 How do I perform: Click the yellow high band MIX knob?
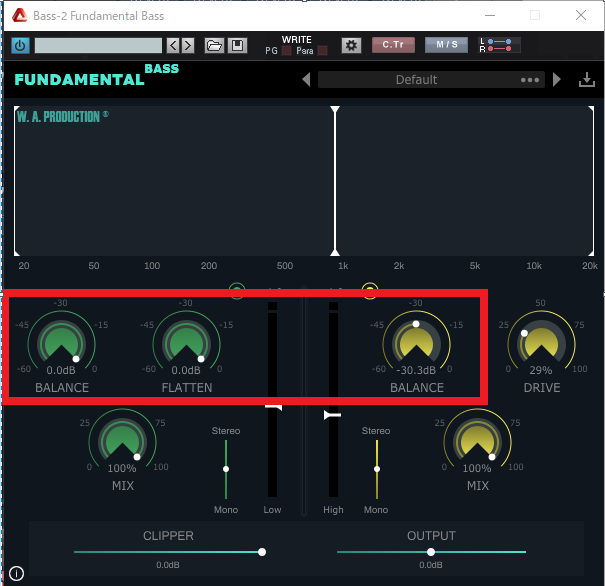pos(477,441)
